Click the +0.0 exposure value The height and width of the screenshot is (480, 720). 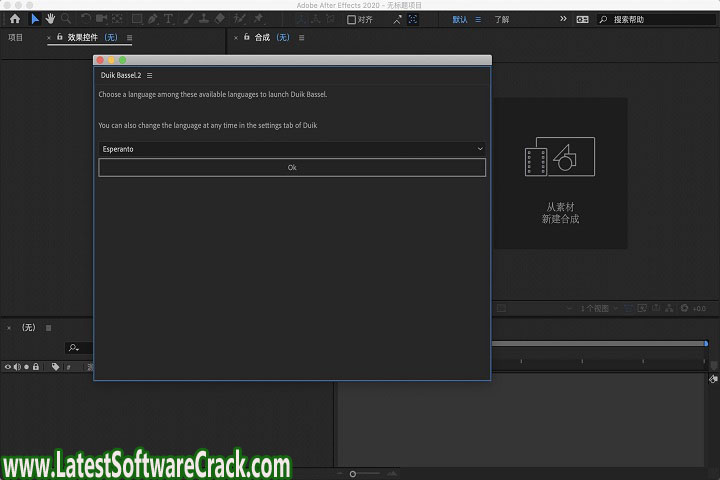[699, 309]
